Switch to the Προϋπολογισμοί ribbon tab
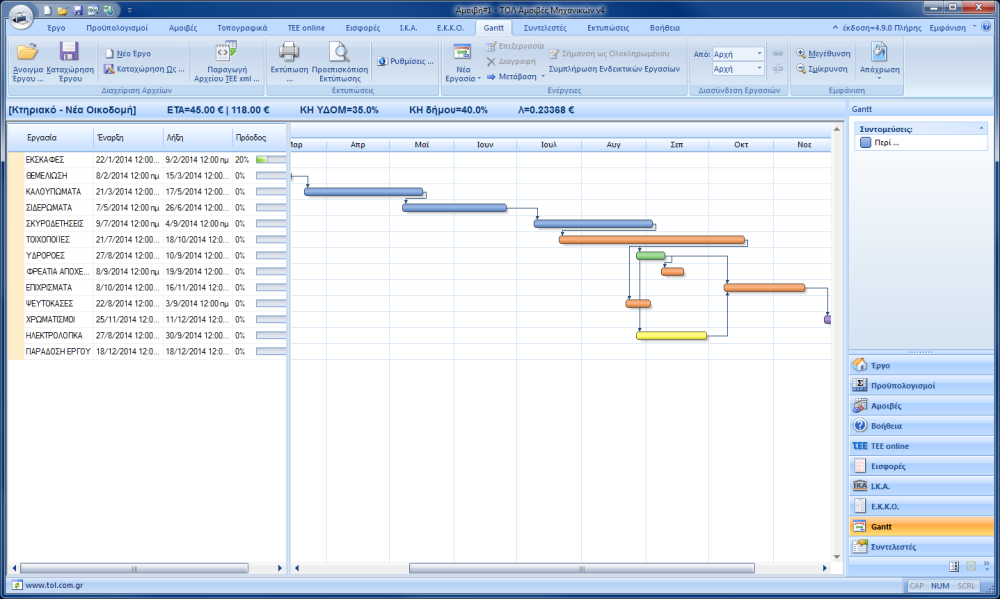The image size is (1000, 599). 117,28
